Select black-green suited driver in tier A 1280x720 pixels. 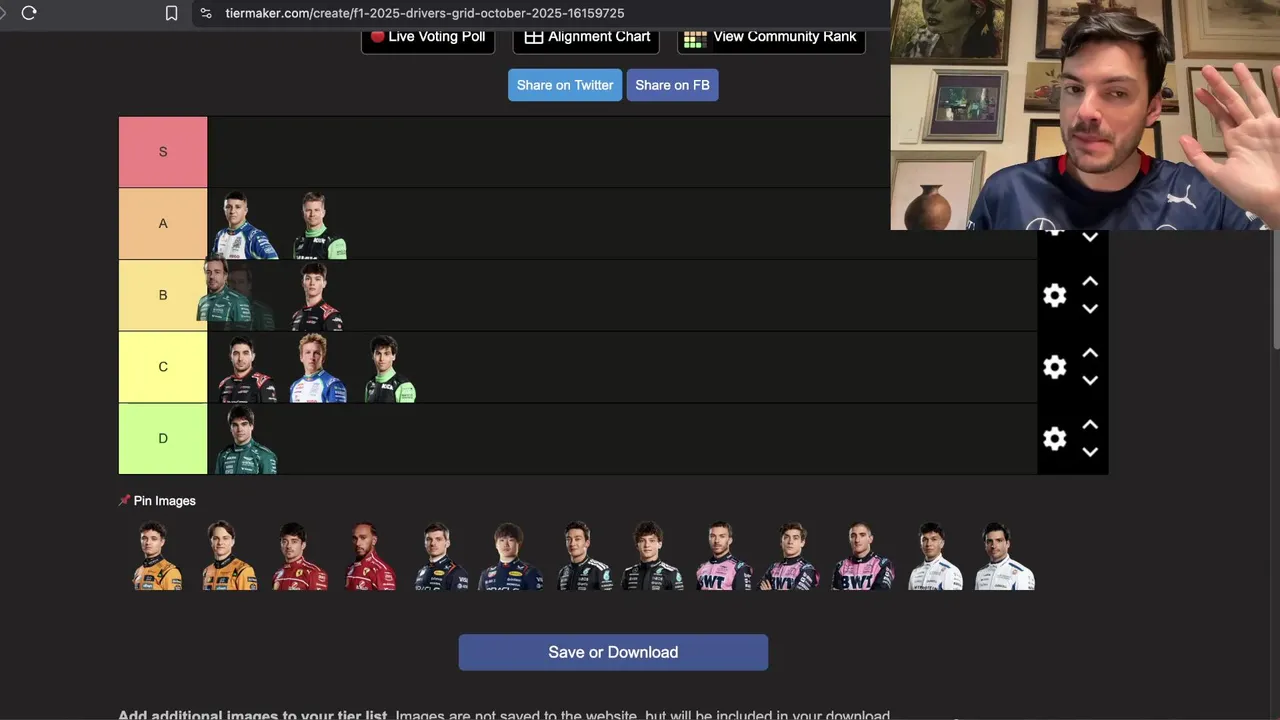[319, 225]
